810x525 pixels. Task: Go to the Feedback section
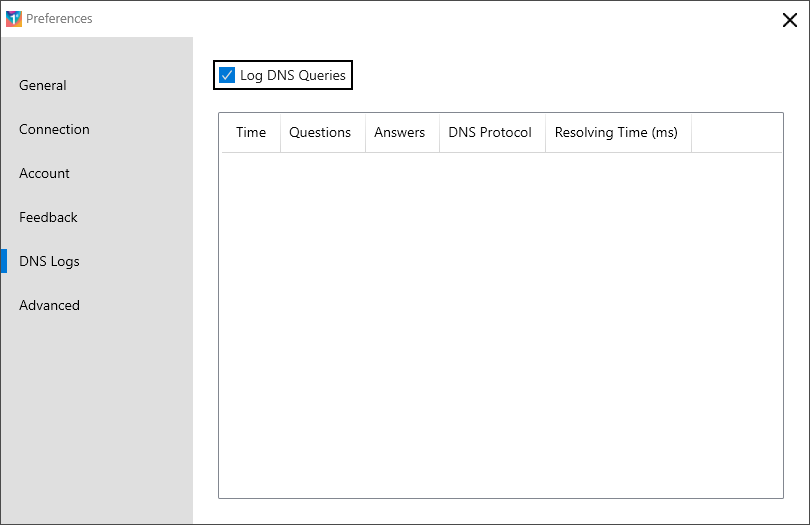[x=48, y=217]
